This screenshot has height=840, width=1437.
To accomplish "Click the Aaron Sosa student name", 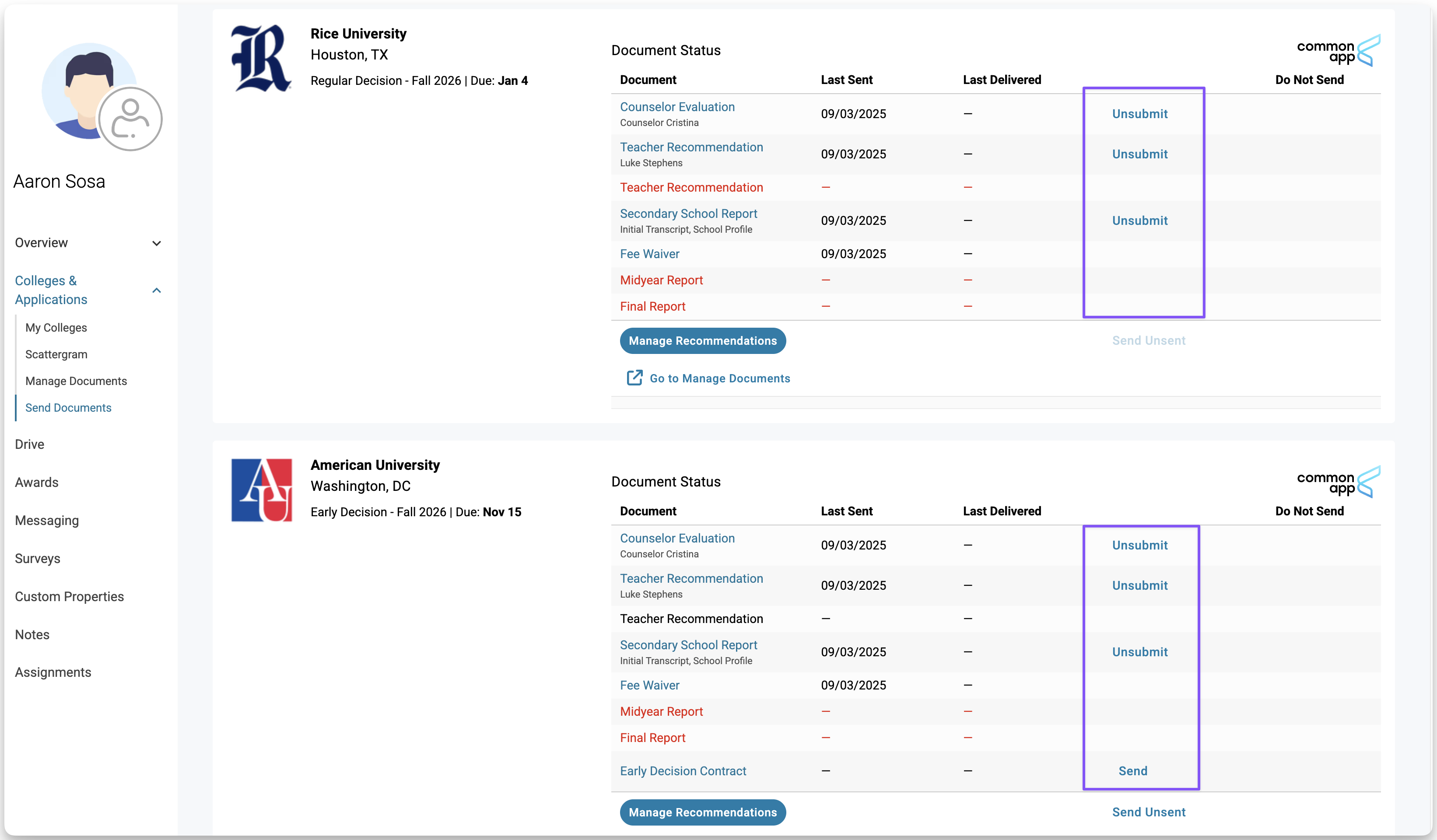I will tap(59, 182).
